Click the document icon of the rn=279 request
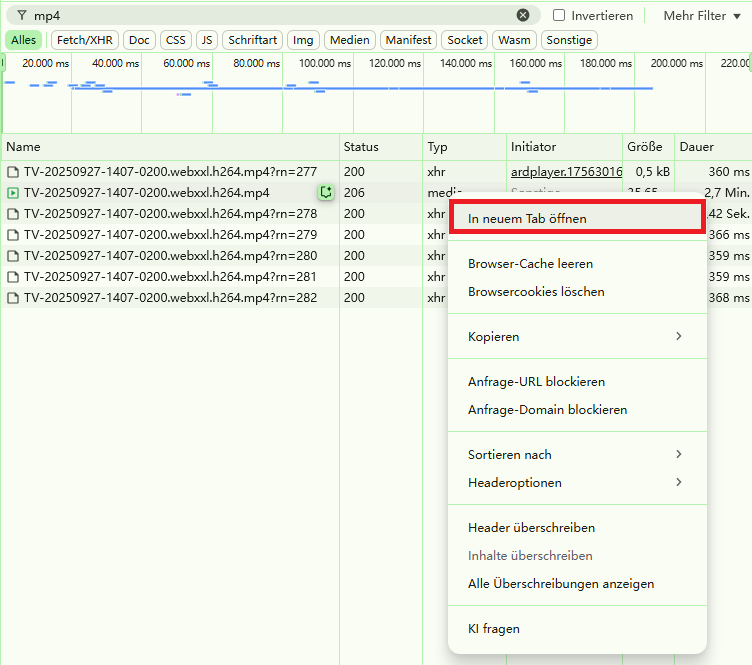 click(13, 235)
